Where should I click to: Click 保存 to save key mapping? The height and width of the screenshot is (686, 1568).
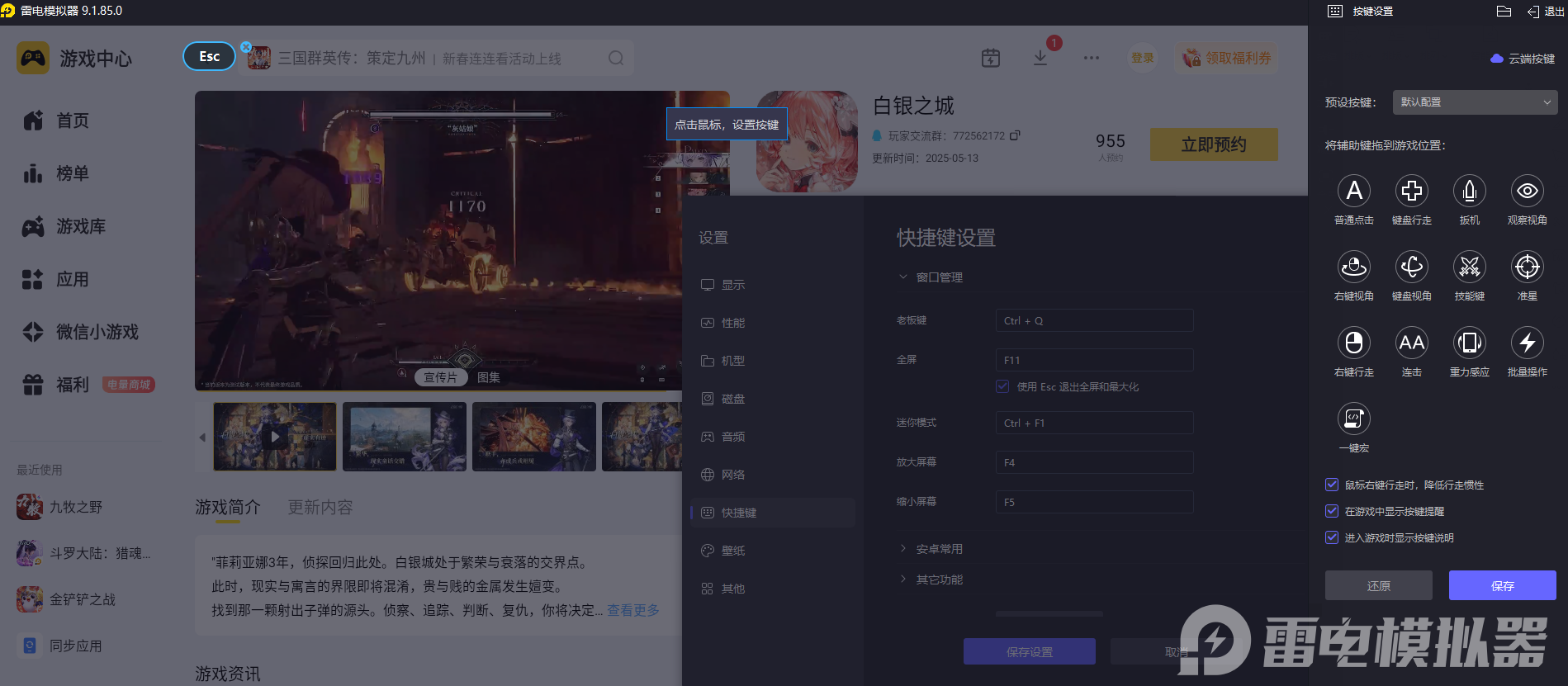point(1503,585)
